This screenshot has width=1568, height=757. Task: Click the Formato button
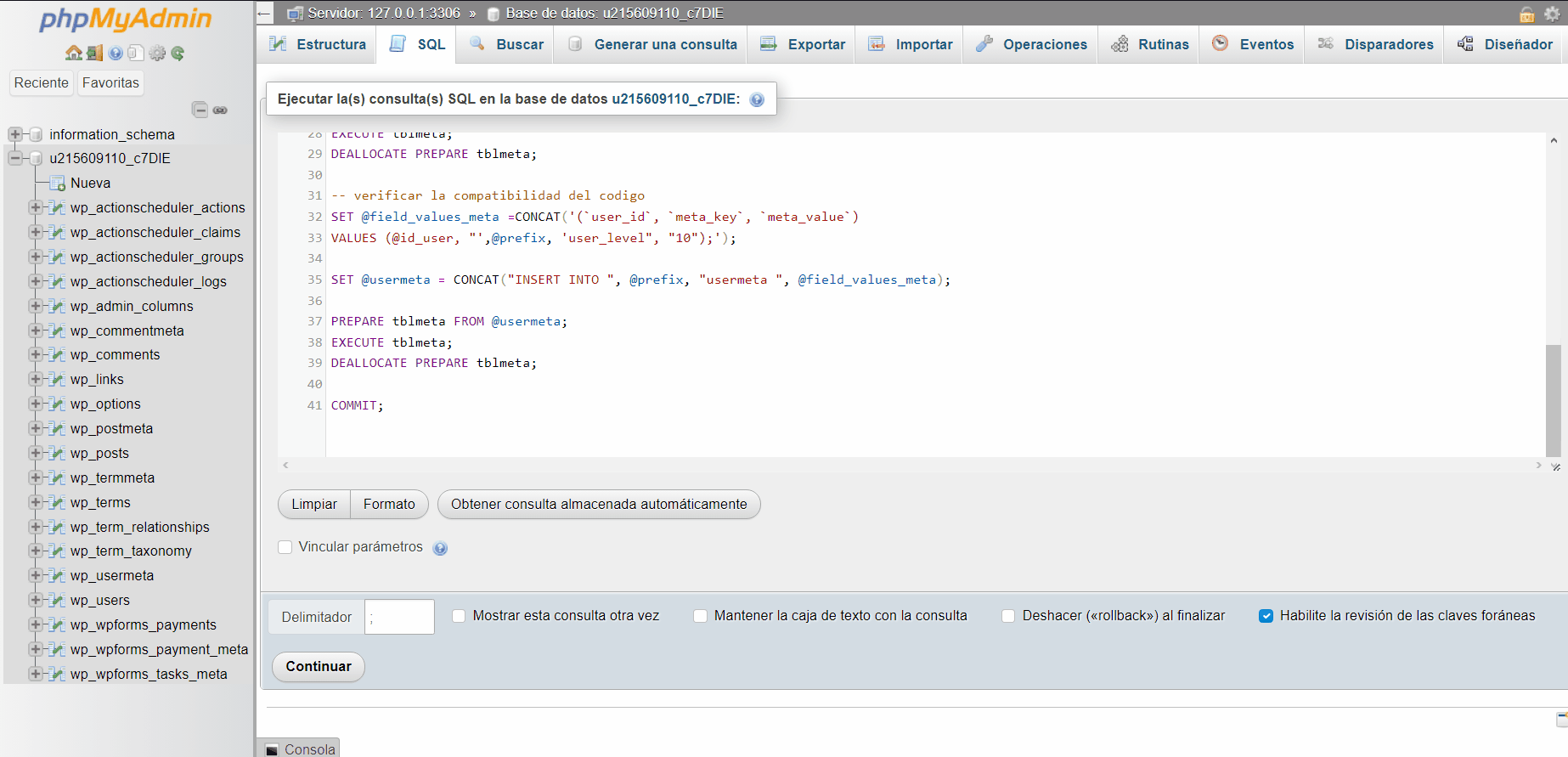[x=389, y=504]
